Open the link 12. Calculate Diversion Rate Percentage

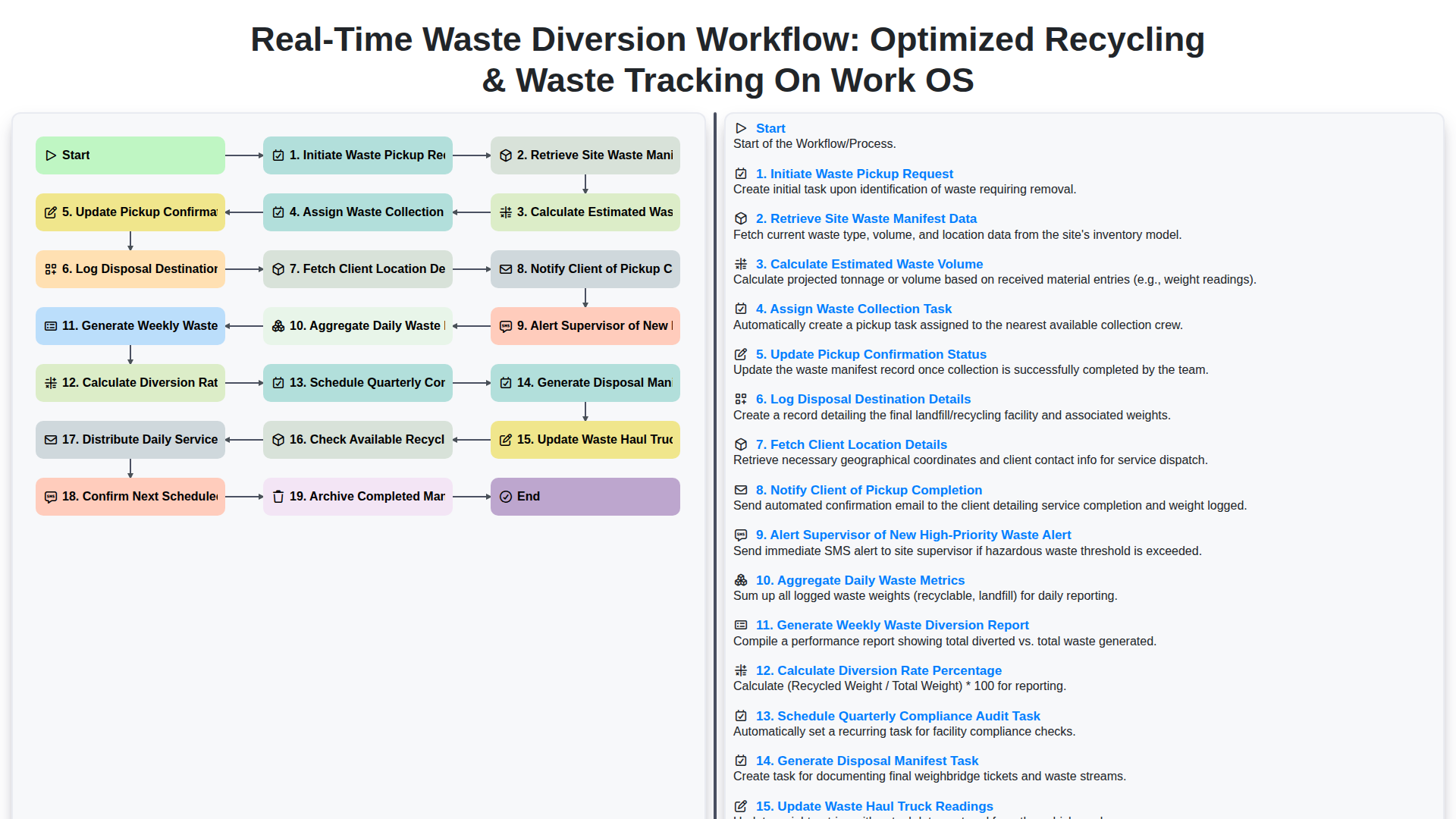tap(878, 670)
